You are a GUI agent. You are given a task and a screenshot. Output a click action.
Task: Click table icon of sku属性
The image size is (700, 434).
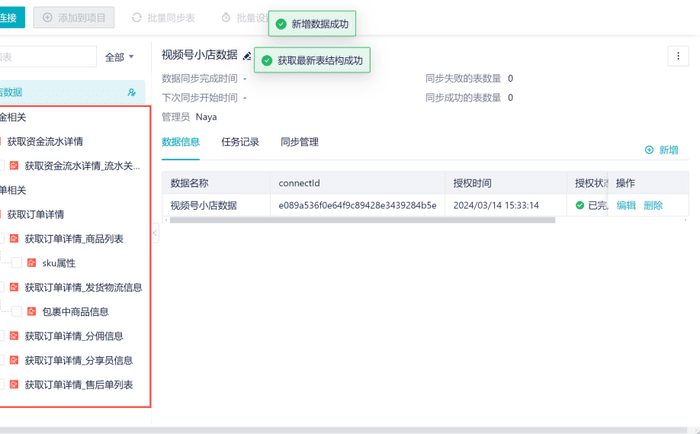[31, 263]
